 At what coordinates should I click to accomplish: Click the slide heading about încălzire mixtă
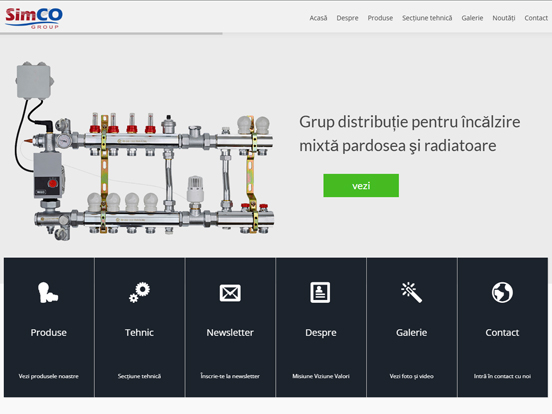409,134
